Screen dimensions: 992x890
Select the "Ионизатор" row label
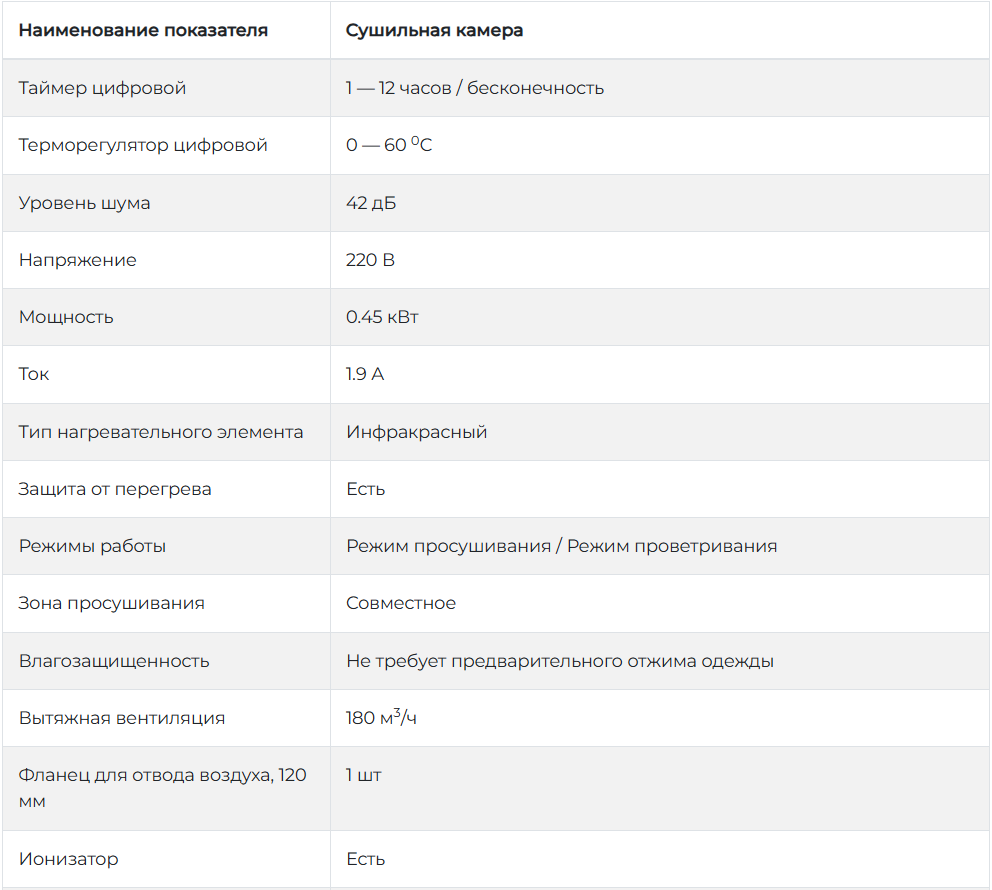(x=68, y=859)
